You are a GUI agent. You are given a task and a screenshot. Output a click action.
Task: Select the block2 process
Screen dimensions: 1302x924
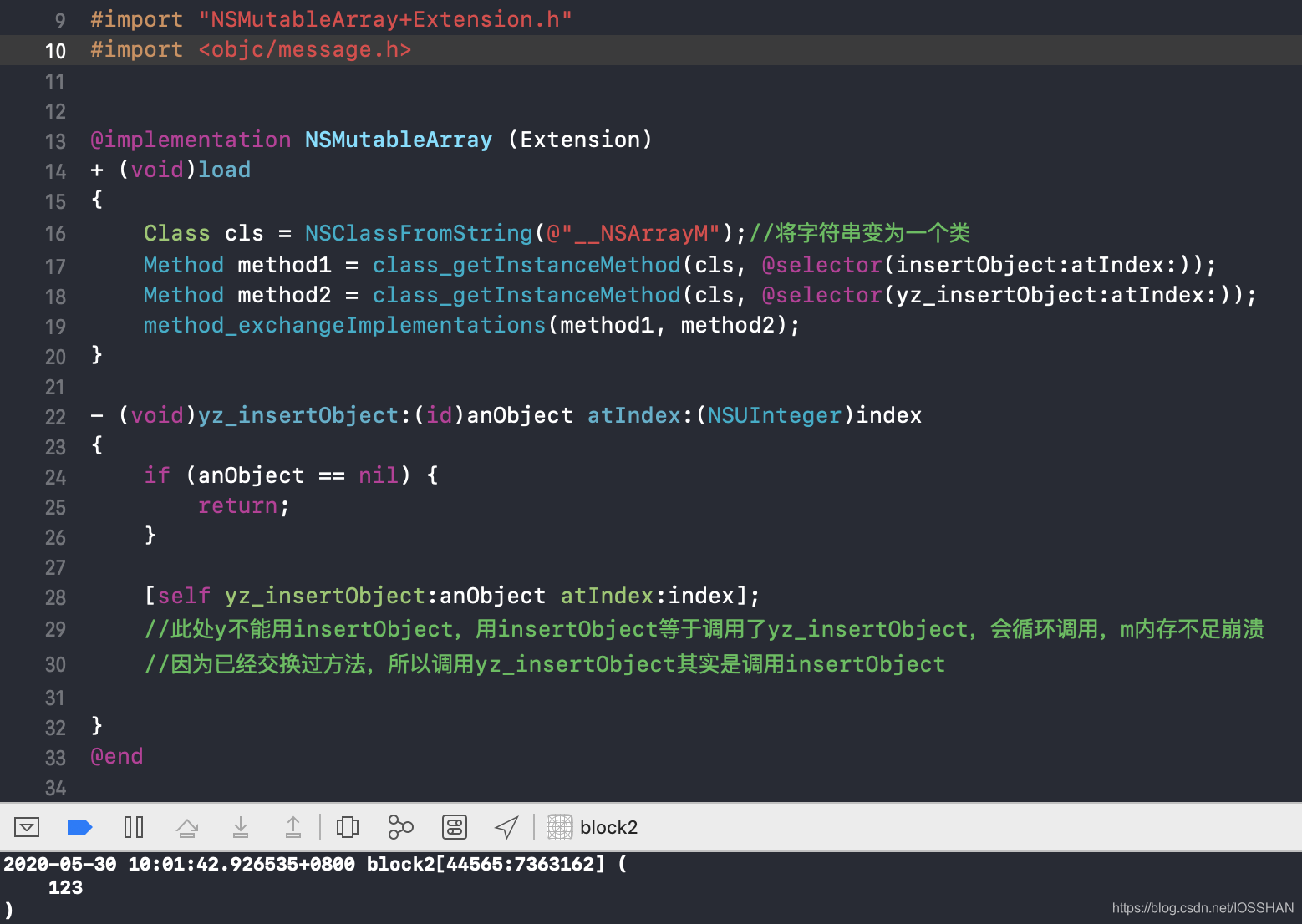(608, 828)
